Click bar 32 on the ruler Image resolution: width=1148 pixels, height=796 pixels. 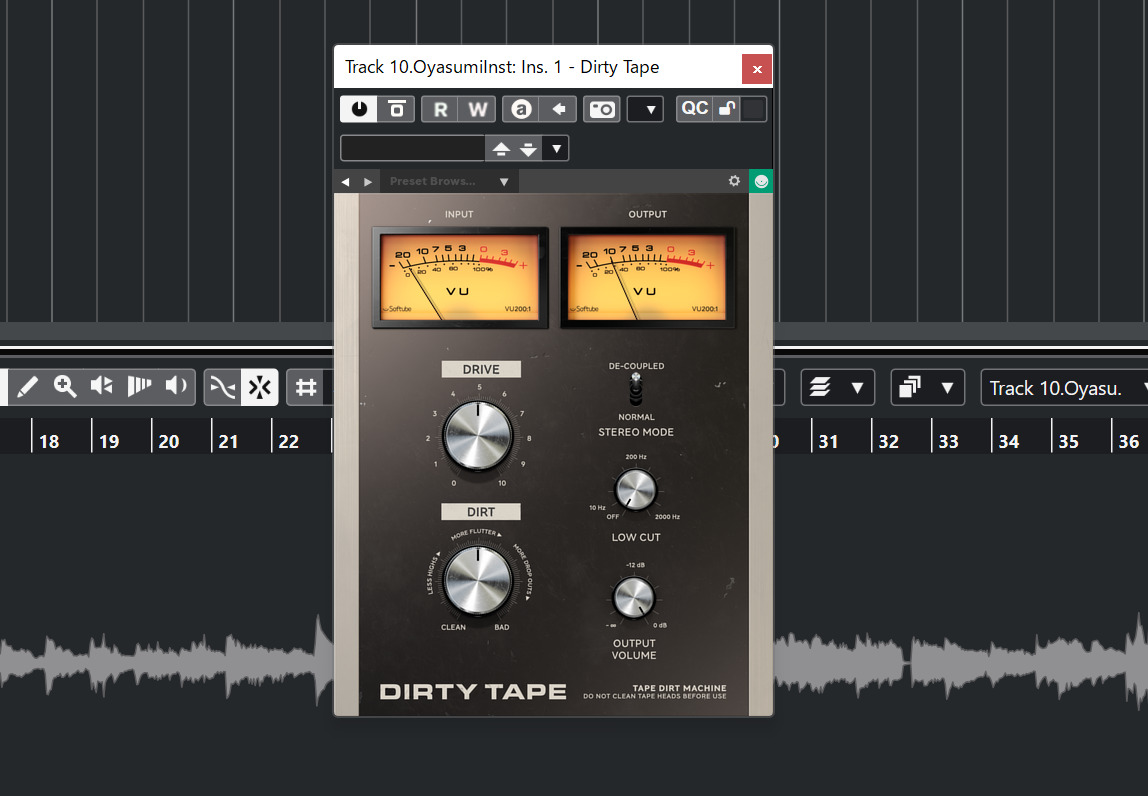[x=888, y=442]
